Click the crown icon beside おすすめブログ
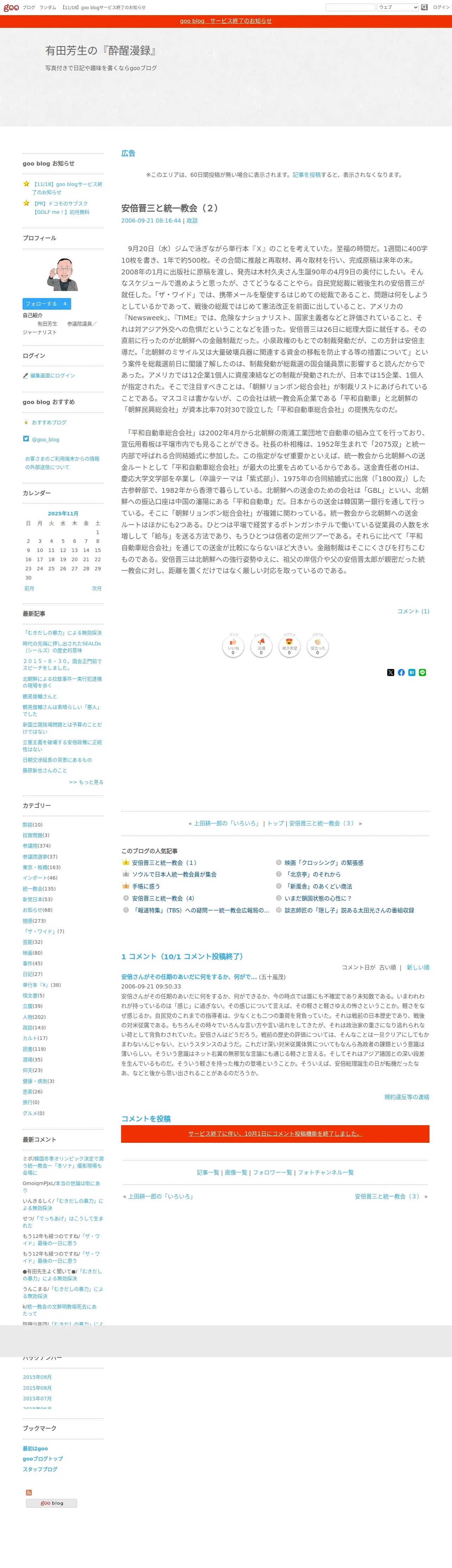Screen dimensions: 452x1568 26,422
